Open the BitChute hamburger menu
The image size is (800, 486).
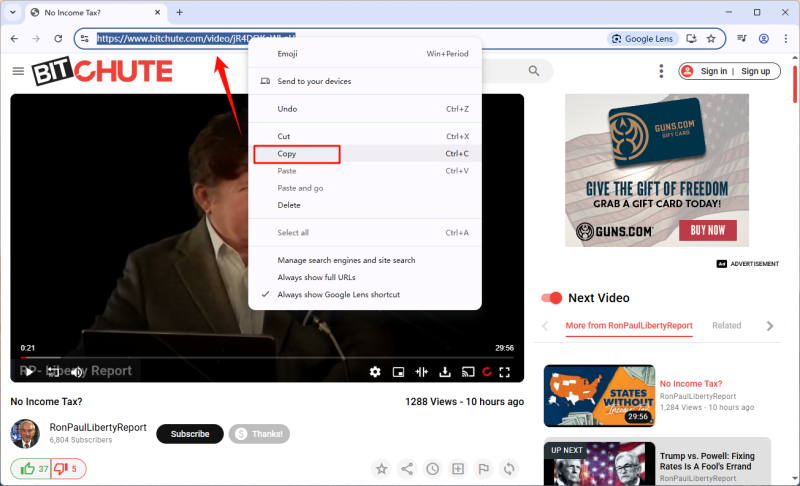(x=18, y=71)
